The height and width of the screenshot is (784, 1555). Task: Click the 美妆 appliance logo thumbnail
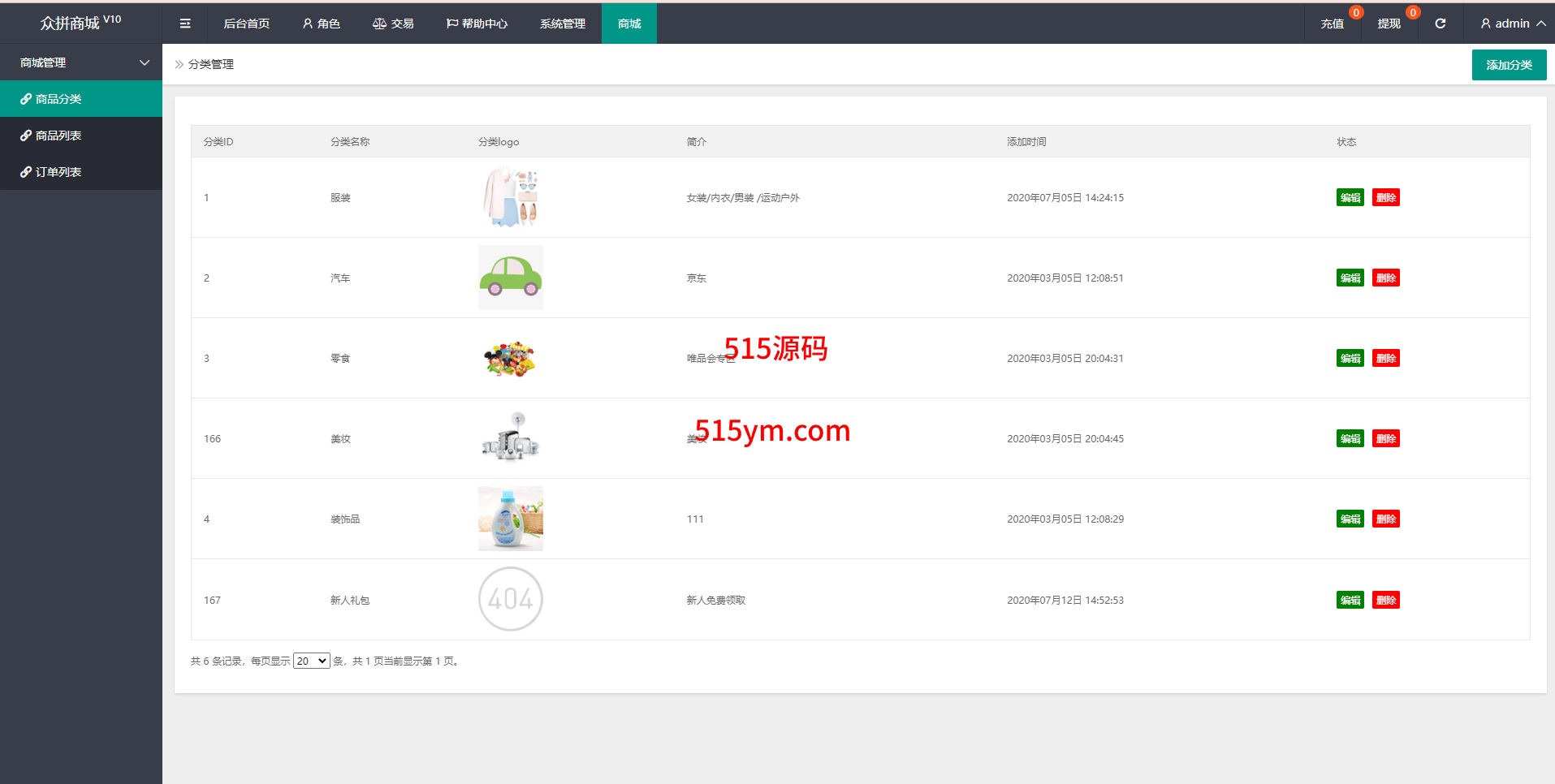click(x=511, y=438)
